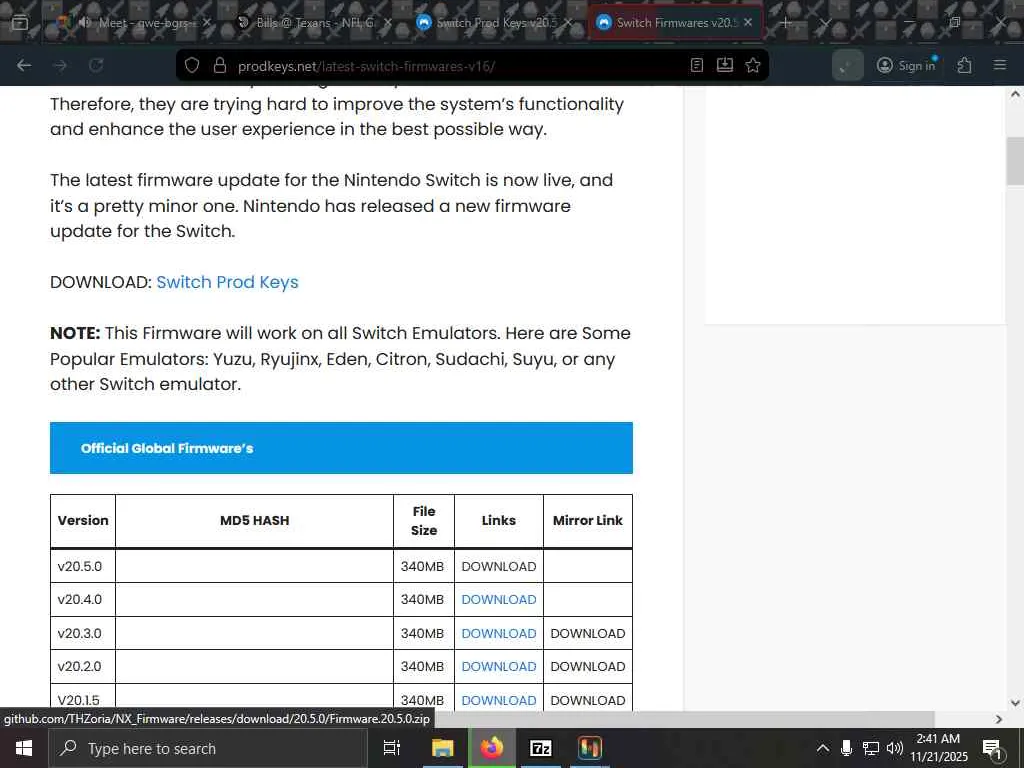Expand the list all tabs dropdown
This screenshot has height=768, width=1024.
click(x=825, y=23)
